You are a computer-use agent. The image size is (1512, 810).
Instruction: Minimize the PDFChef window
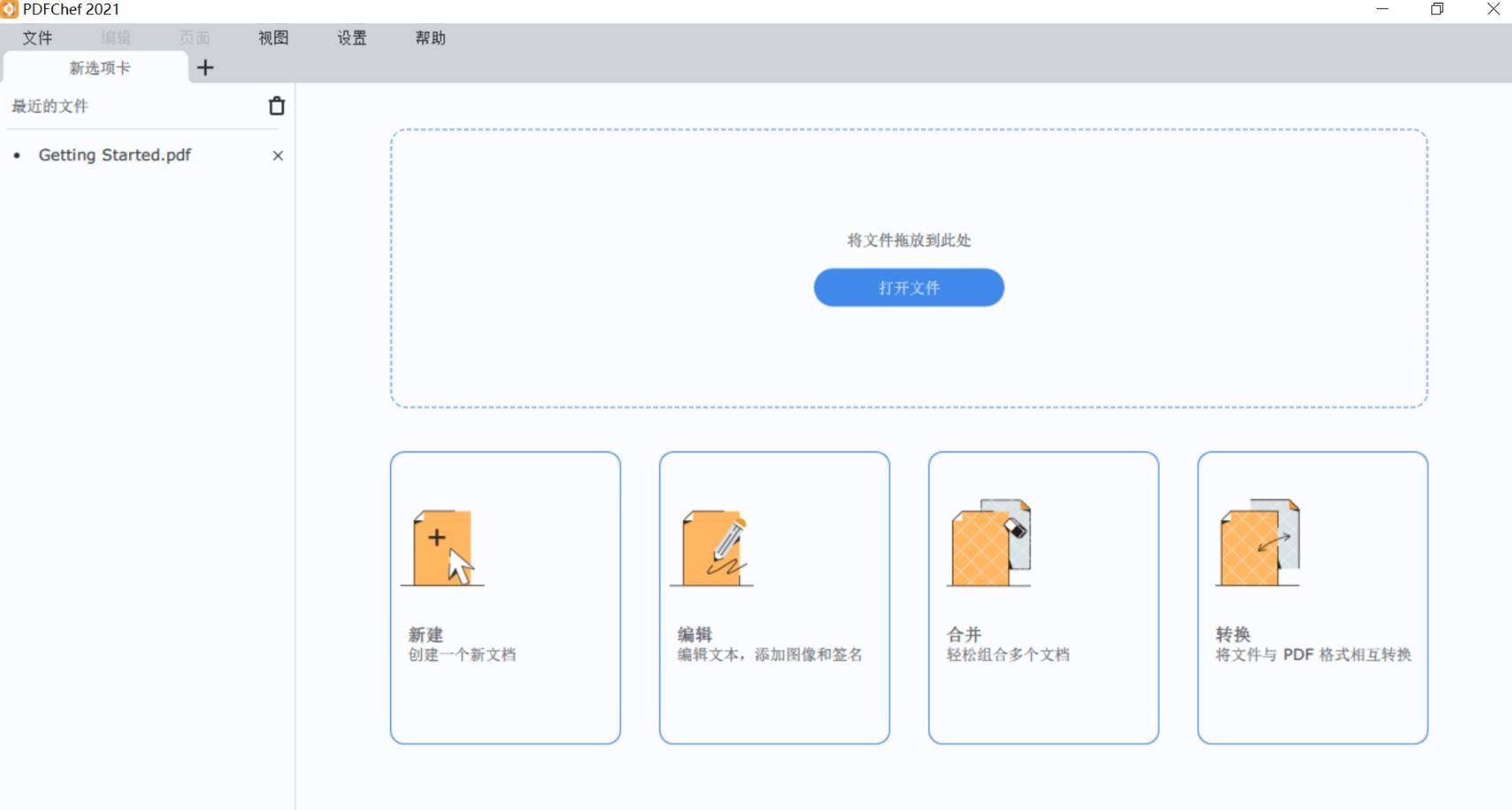tap(1383, 9)
